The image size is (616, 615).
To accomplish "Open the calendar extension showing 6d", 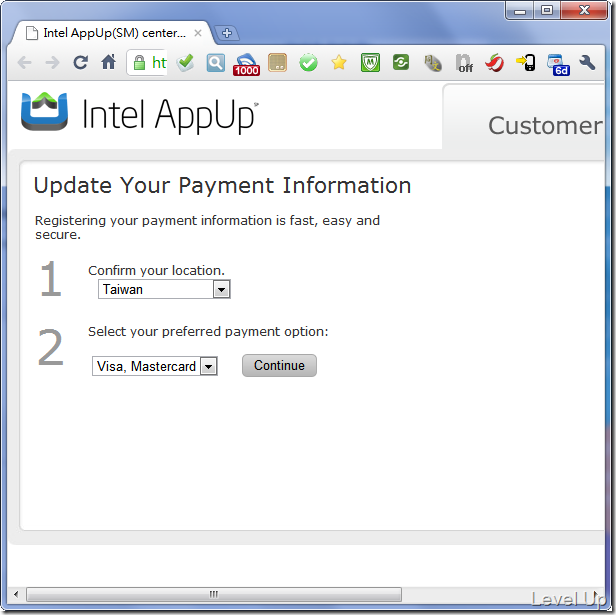I will click(558, 64).
